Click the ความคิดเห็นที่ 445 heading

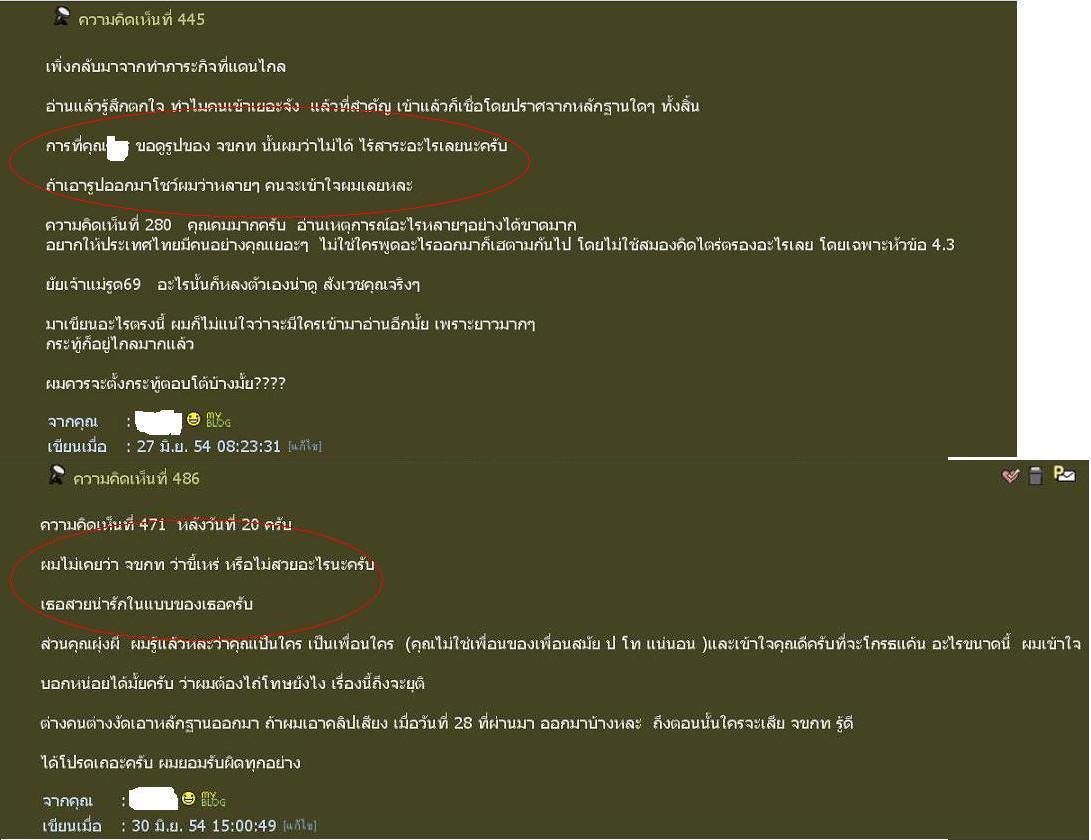pos(141,19)
